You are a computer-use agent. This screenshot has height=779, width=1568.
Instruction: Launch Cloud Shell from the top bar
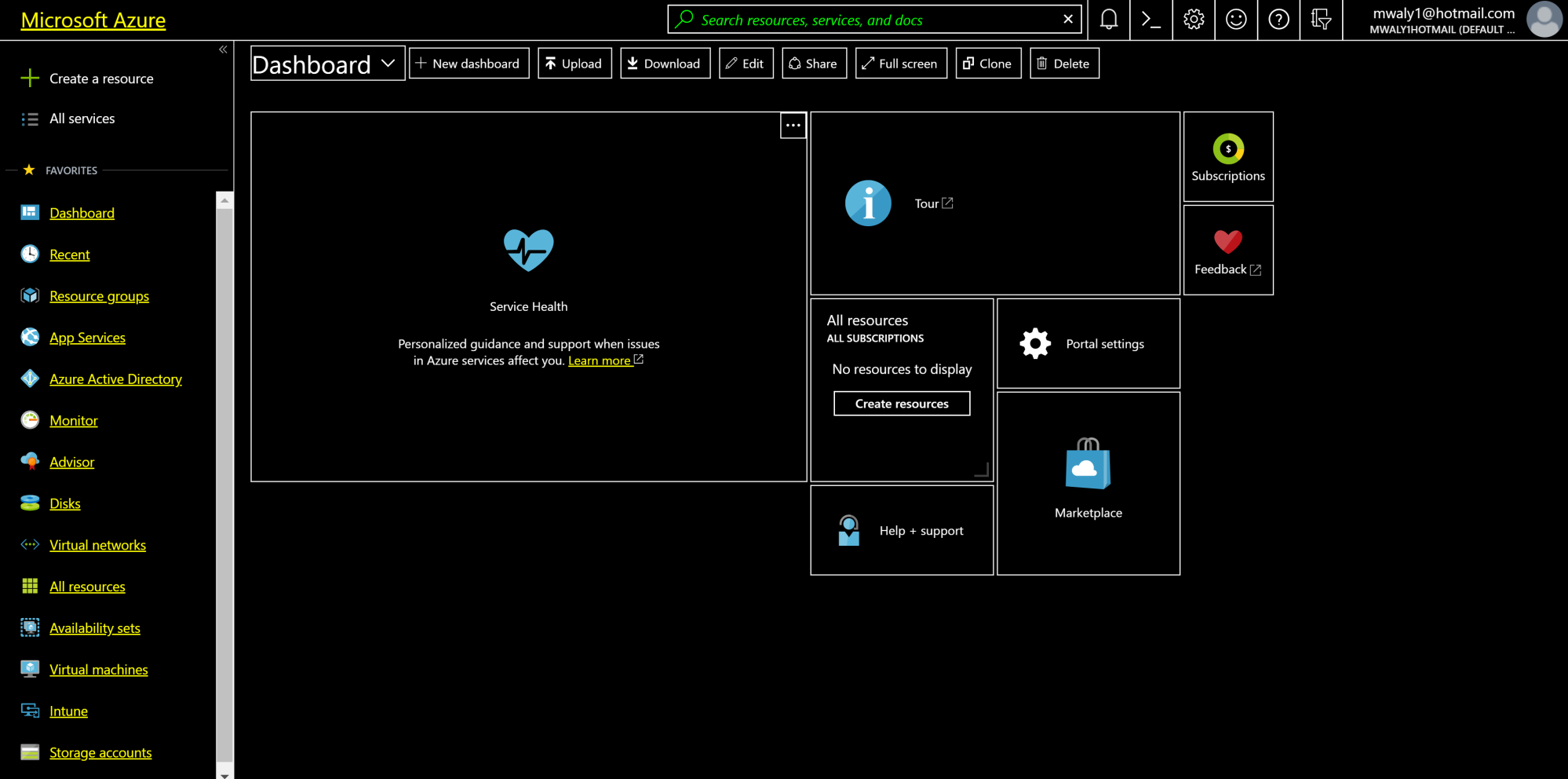pyautogui.click(x=1150, y=20)
